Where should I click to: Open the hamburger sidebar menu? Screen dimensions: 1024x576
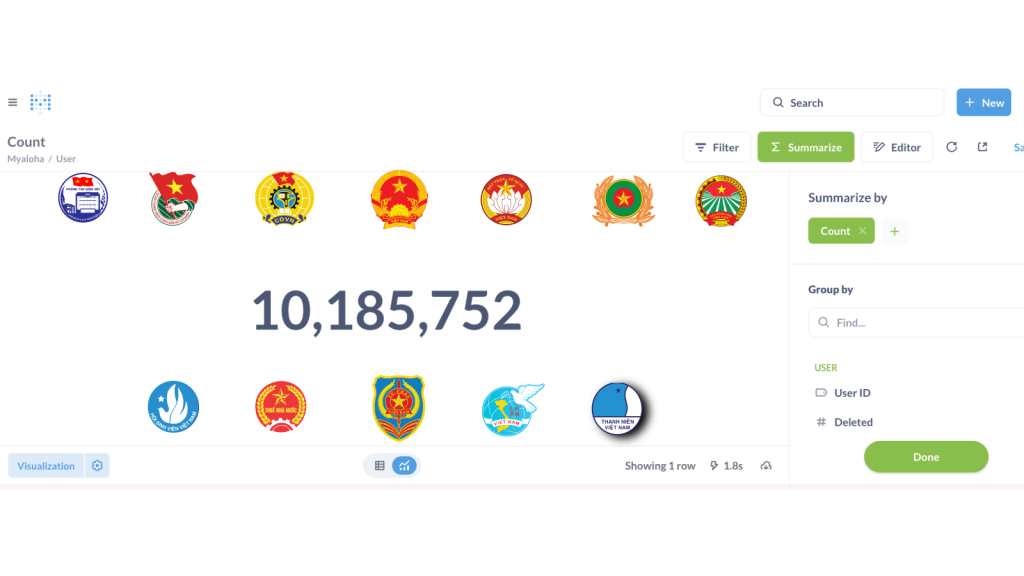[x=12, y=103]
